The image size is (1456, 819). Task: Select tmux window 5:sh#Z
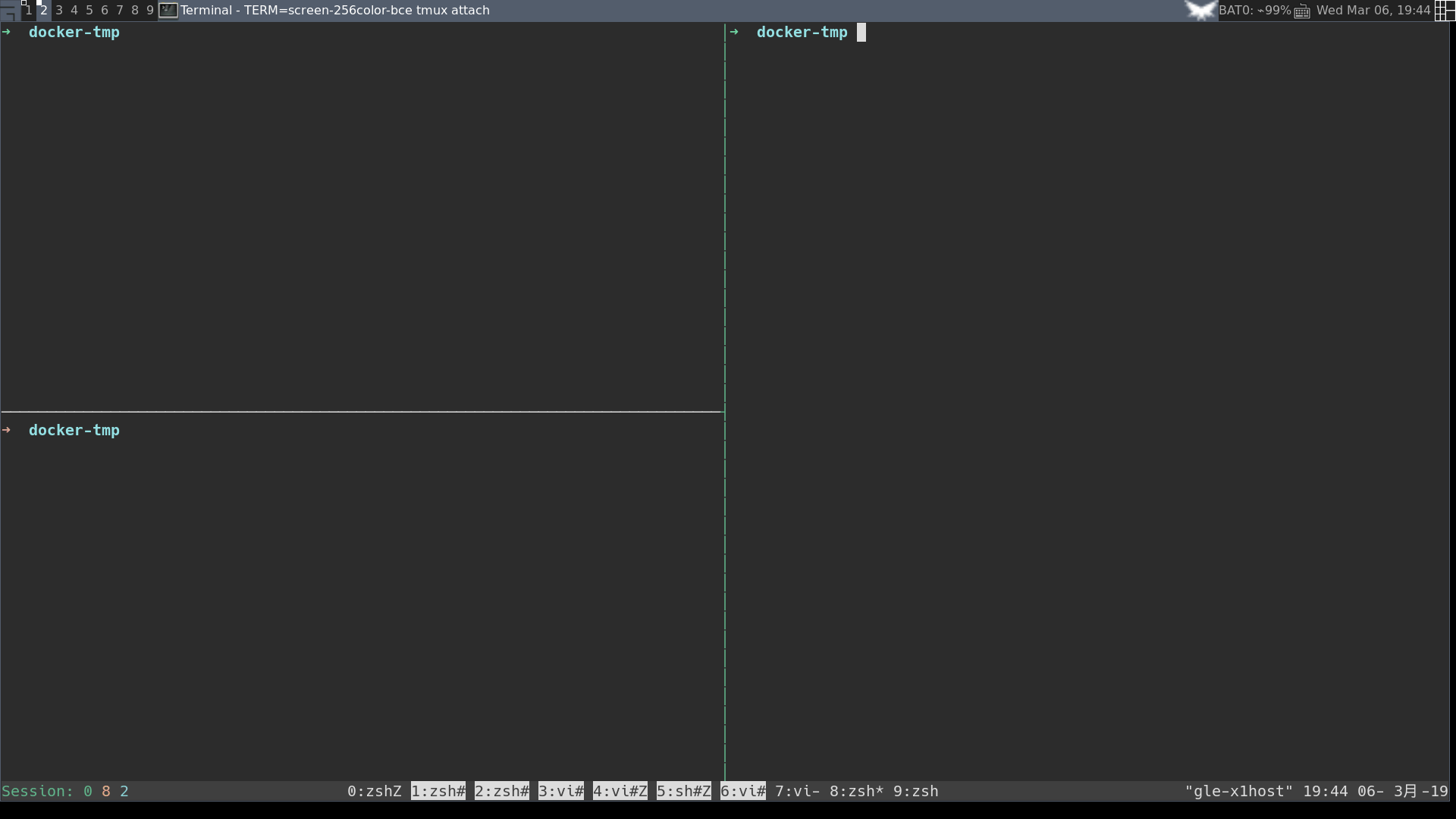coord(682,791)
